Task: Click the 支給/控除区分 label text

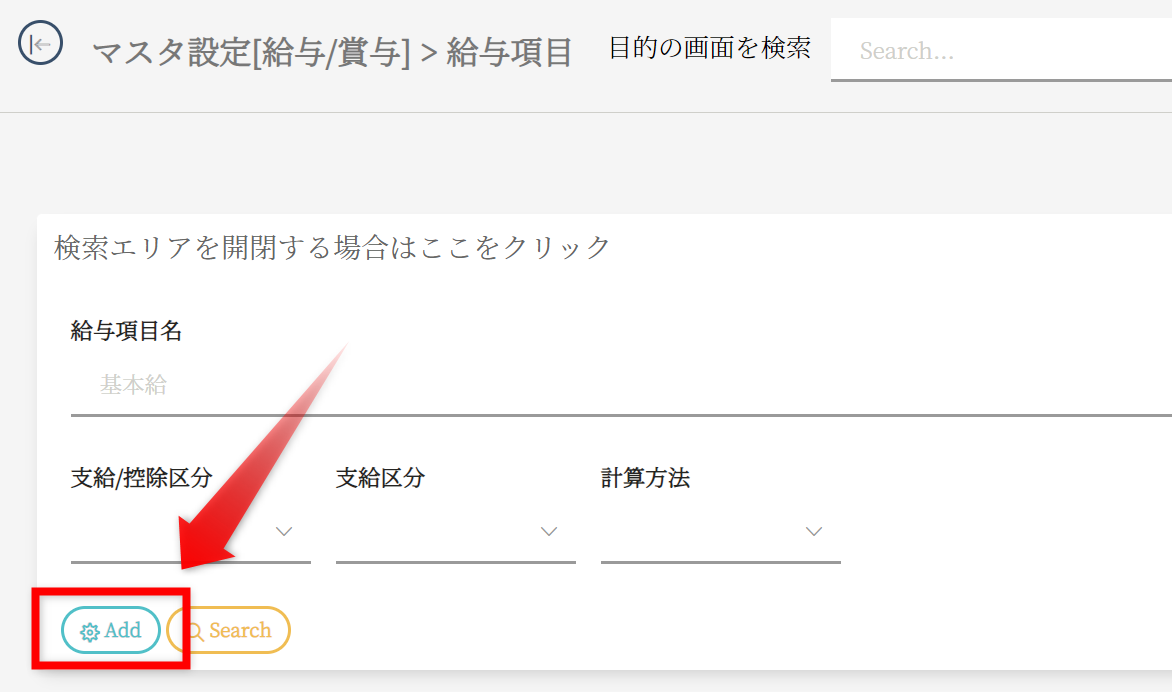Action: pos(141,477)
